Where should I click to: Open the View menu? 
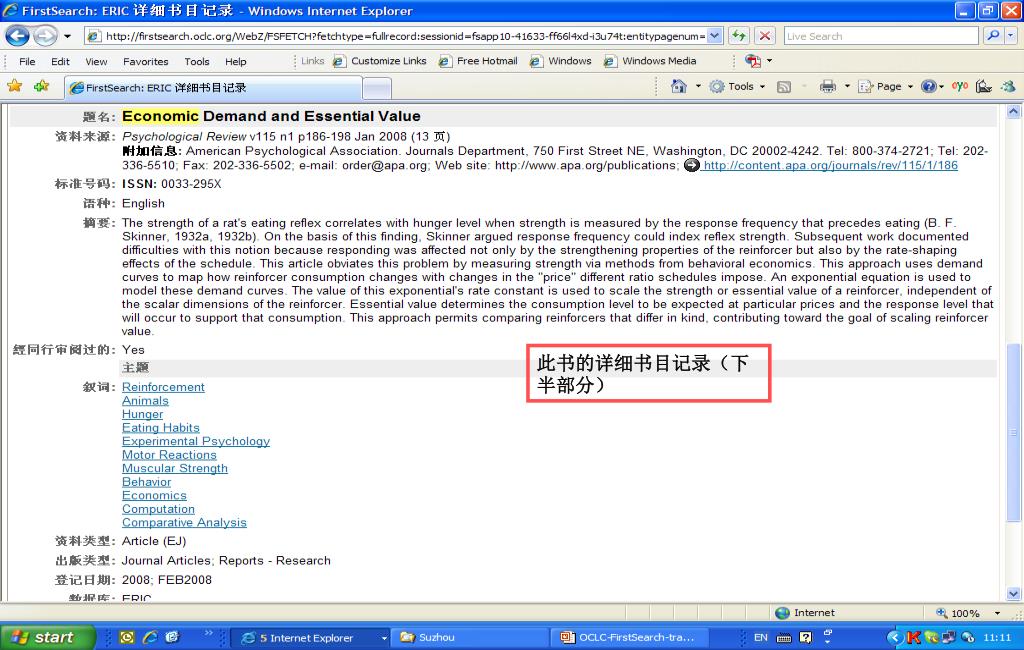[x=96, y=61]
